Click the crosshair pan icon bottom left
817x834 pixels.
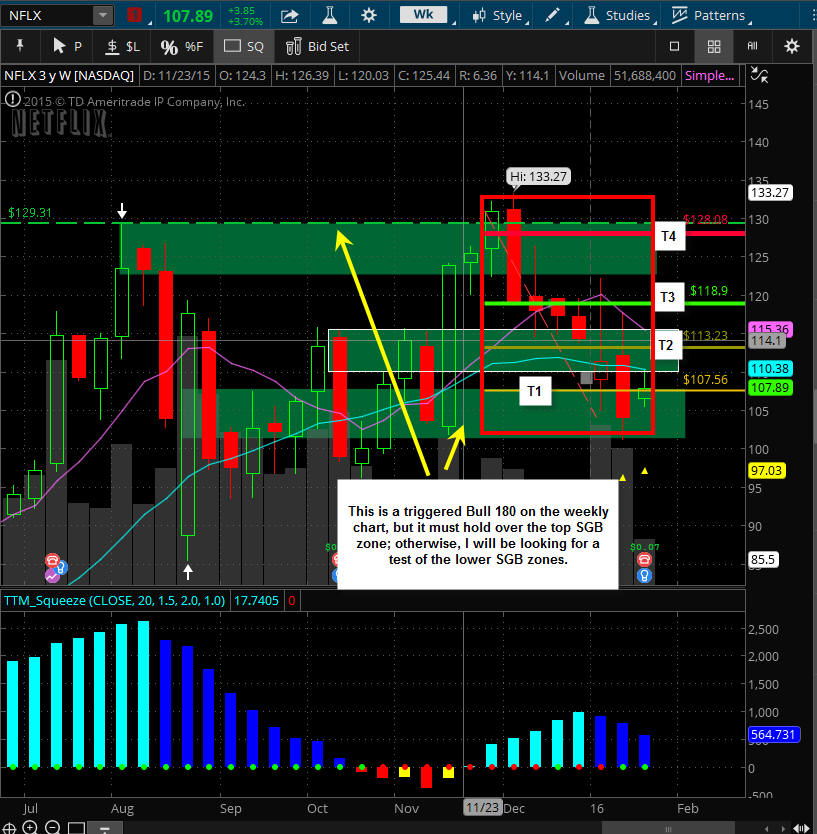point(9,828)
